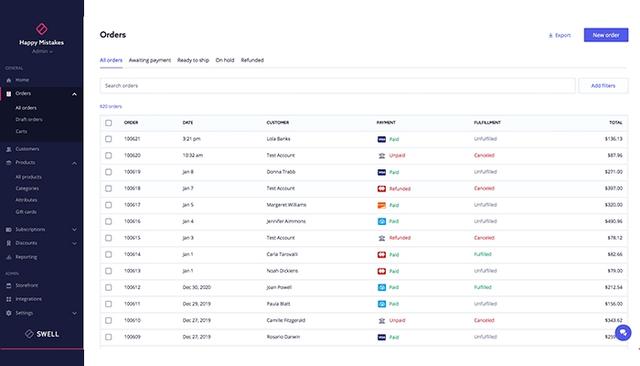Open All products in sidebar
Viewport: 640px width, 366px height.
28,177
